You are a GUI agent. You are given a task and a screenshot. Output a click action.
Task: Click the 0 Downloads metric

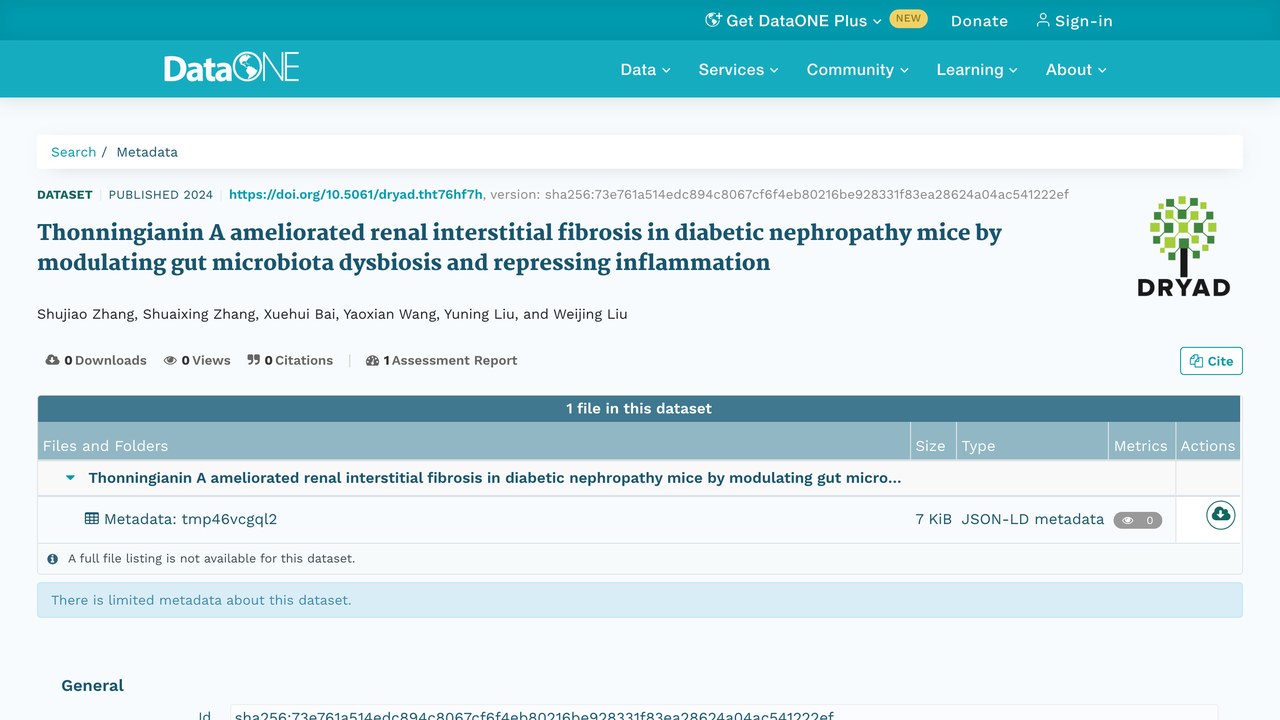coord(96,360)
